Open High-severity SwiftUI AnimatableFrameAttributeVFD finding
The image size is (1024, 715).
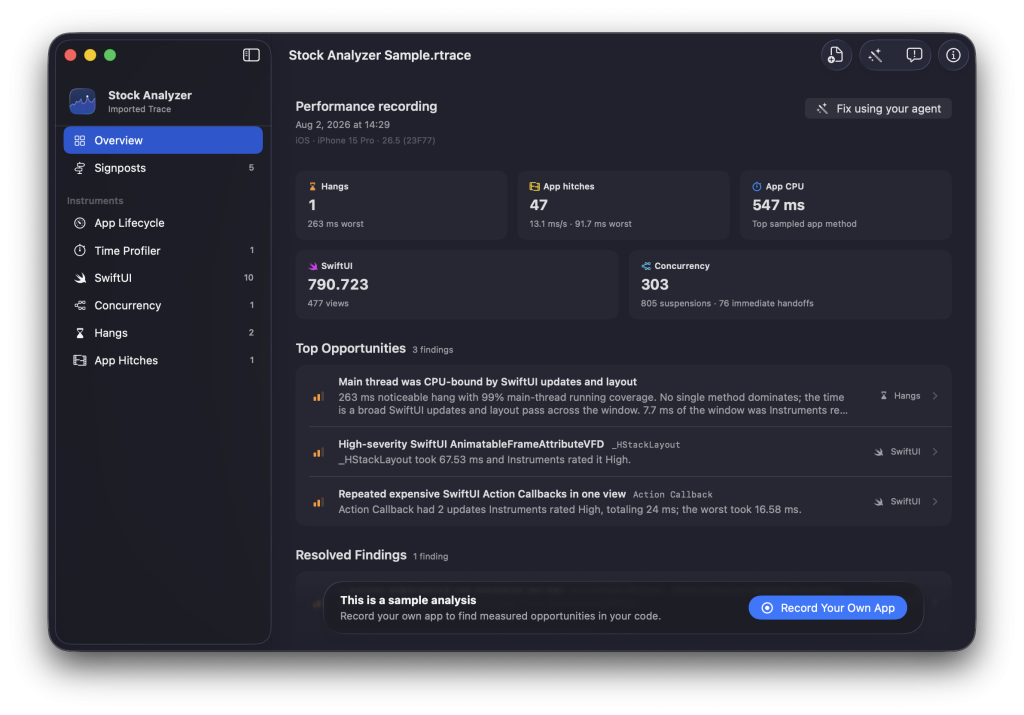[623, 451]
